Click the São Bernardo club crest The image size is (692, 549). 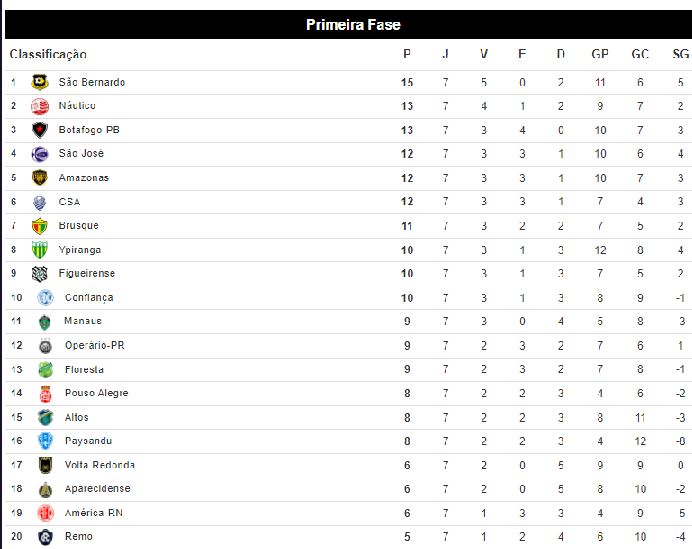40,82
